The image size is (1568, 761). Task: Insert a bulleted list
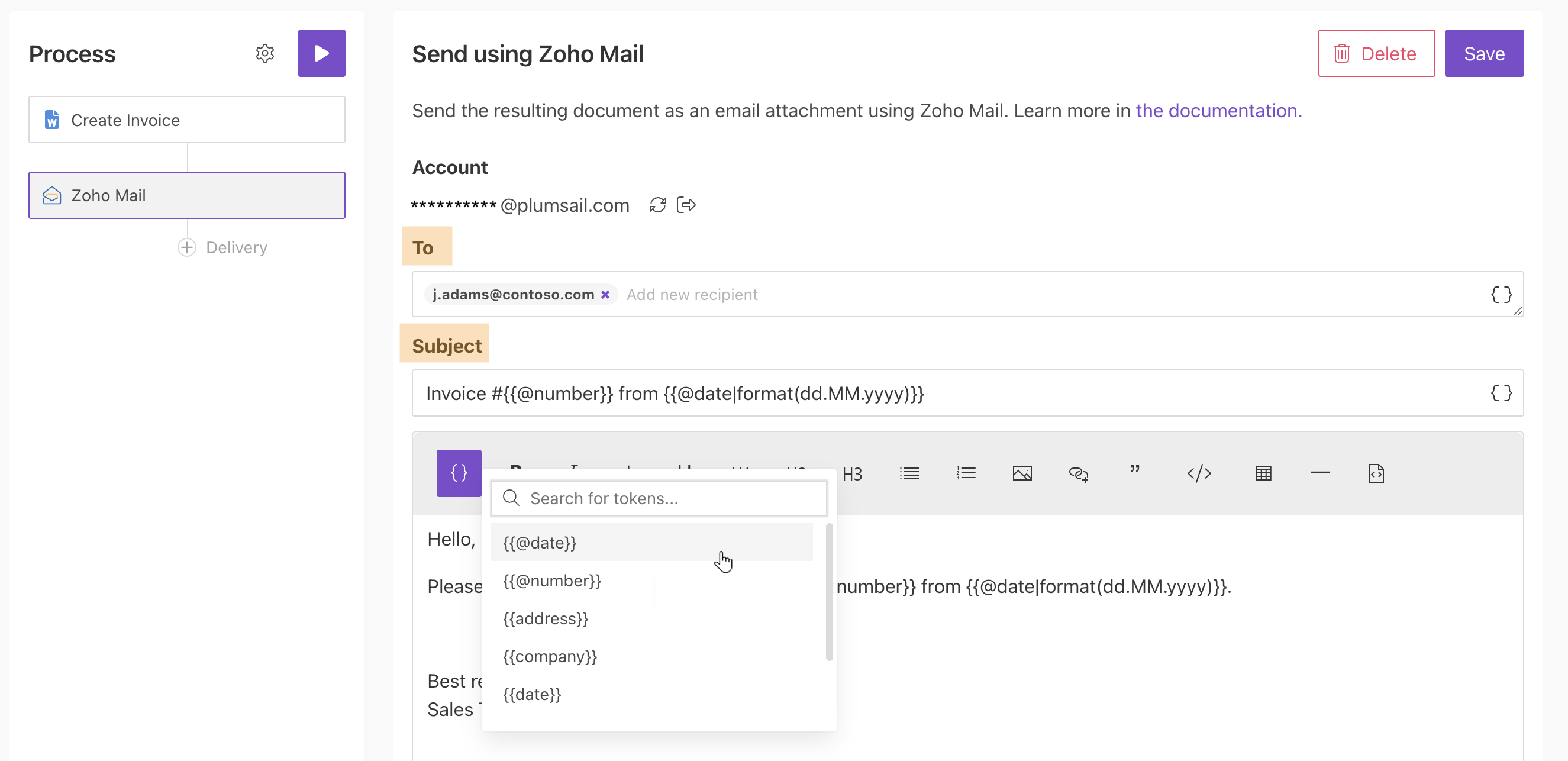(x=909, y=473)
